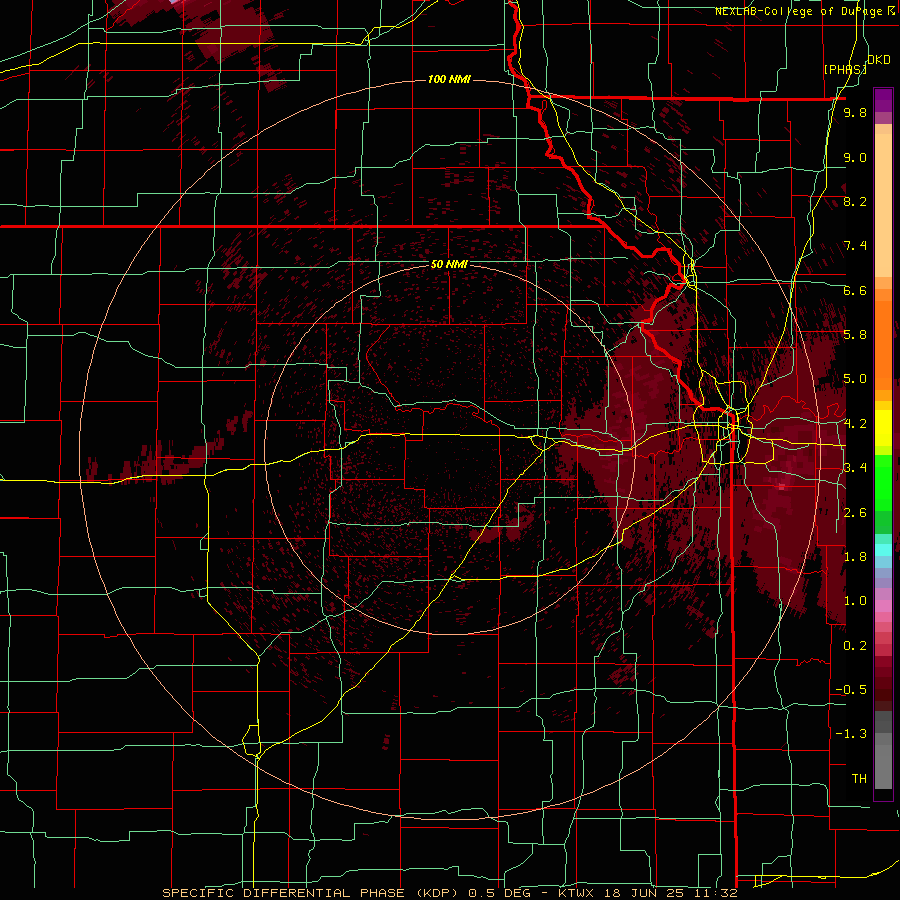
Task: Click the NEXLAB-College of DuPage credit text
Action: (800, 11)
